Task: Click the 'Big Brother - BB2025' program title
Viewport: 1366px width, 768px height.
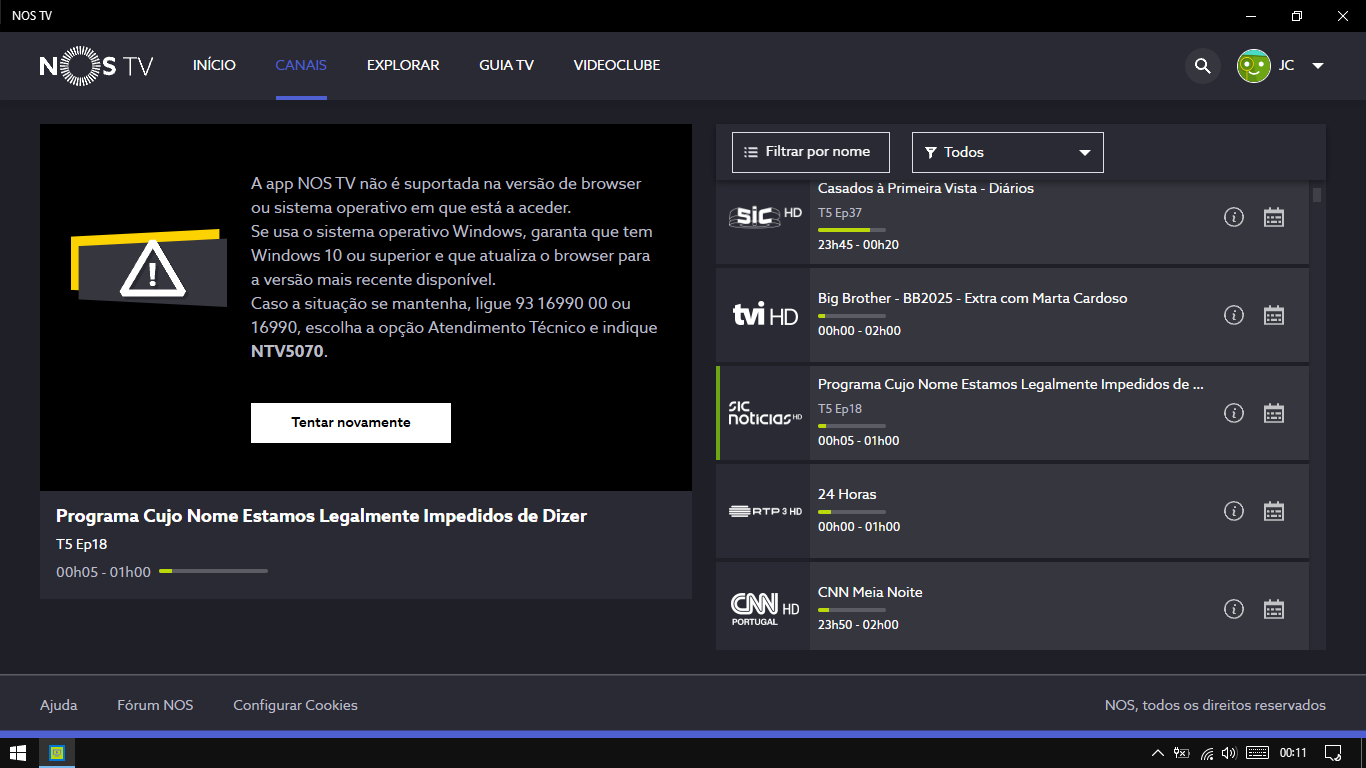Action: coord(972,298)
